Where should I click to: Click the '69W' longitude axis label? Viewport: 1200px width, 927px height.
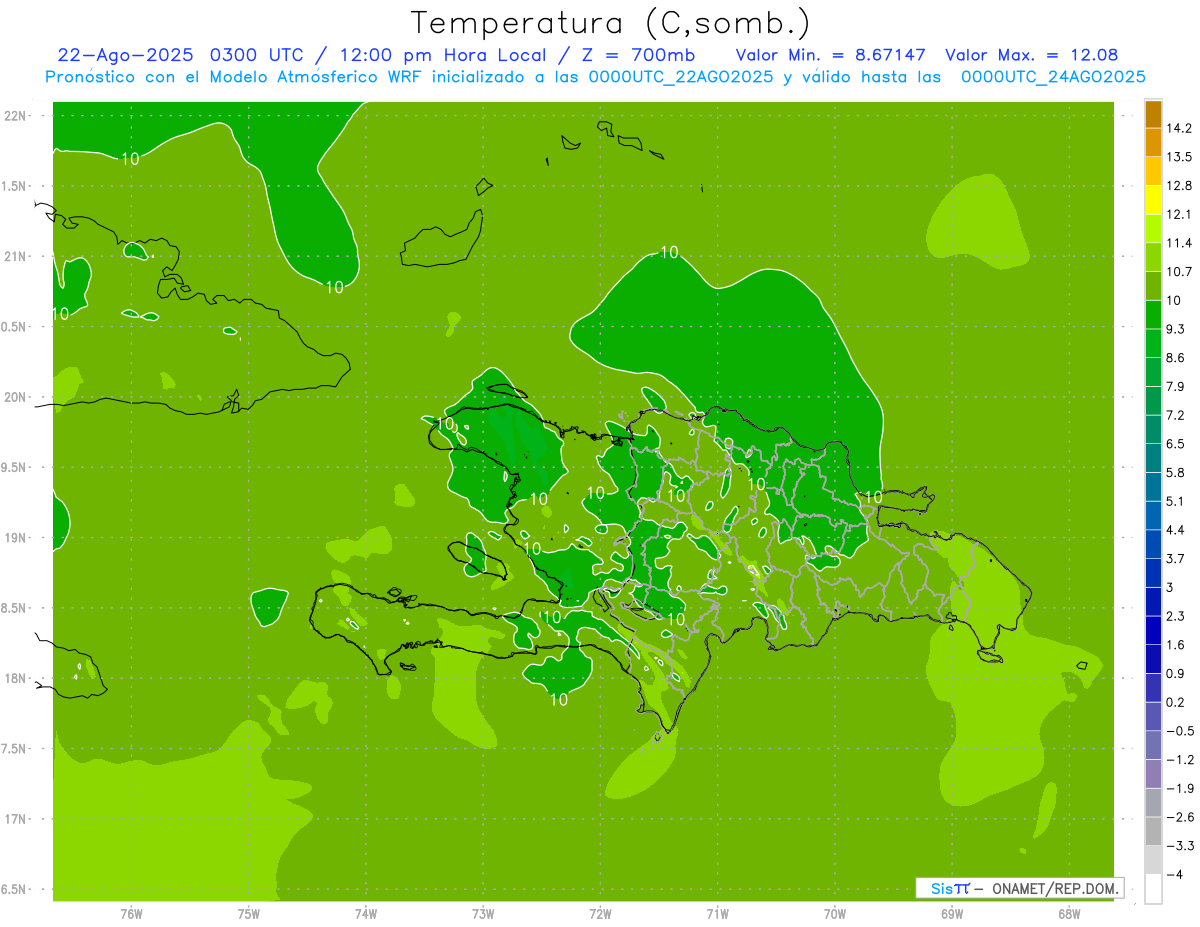coord(952,914)
